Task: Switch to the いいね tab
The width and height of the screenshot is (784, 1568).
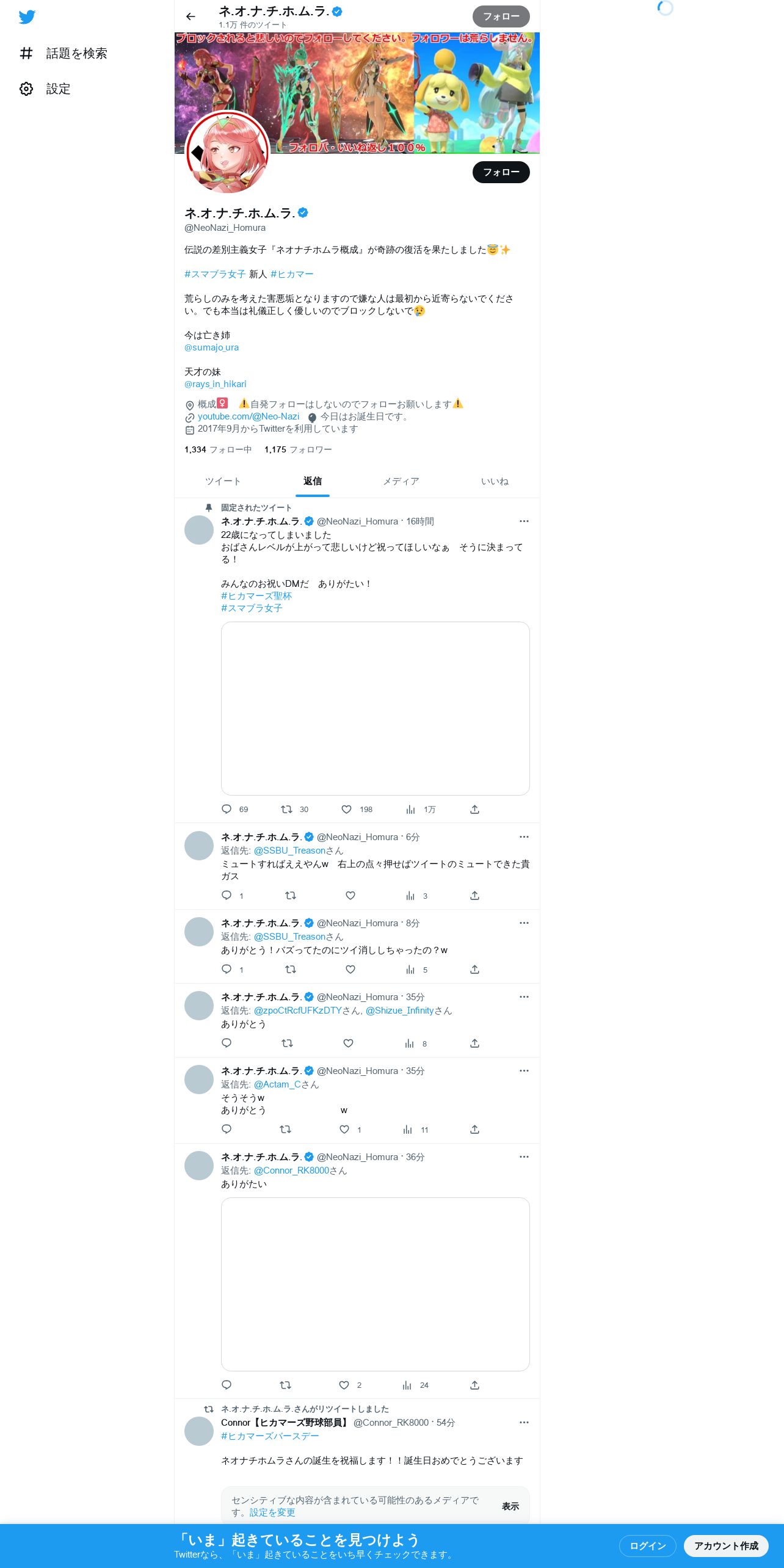Action: coord(495,481)
